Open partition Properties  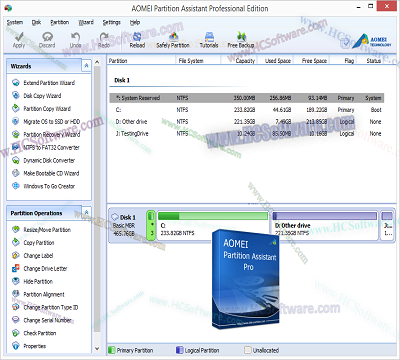(x=35, y=346)
